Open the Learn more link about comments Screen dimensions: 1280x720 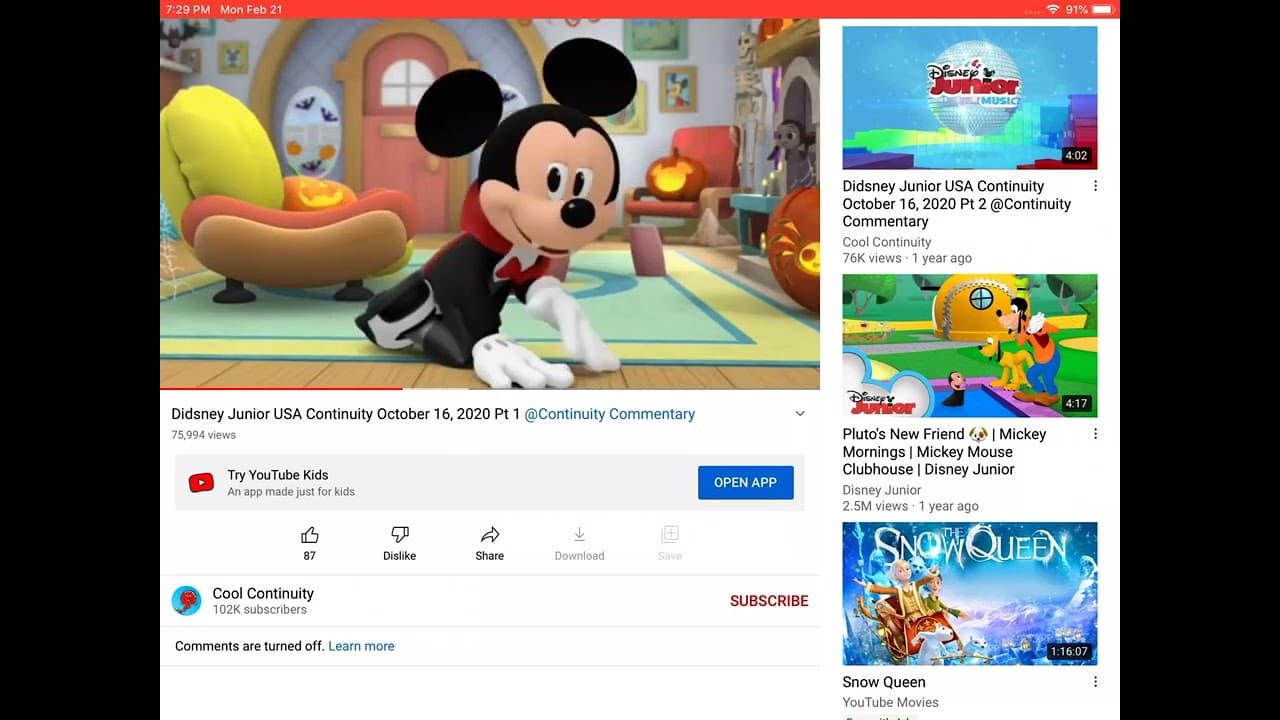[361, 646]
